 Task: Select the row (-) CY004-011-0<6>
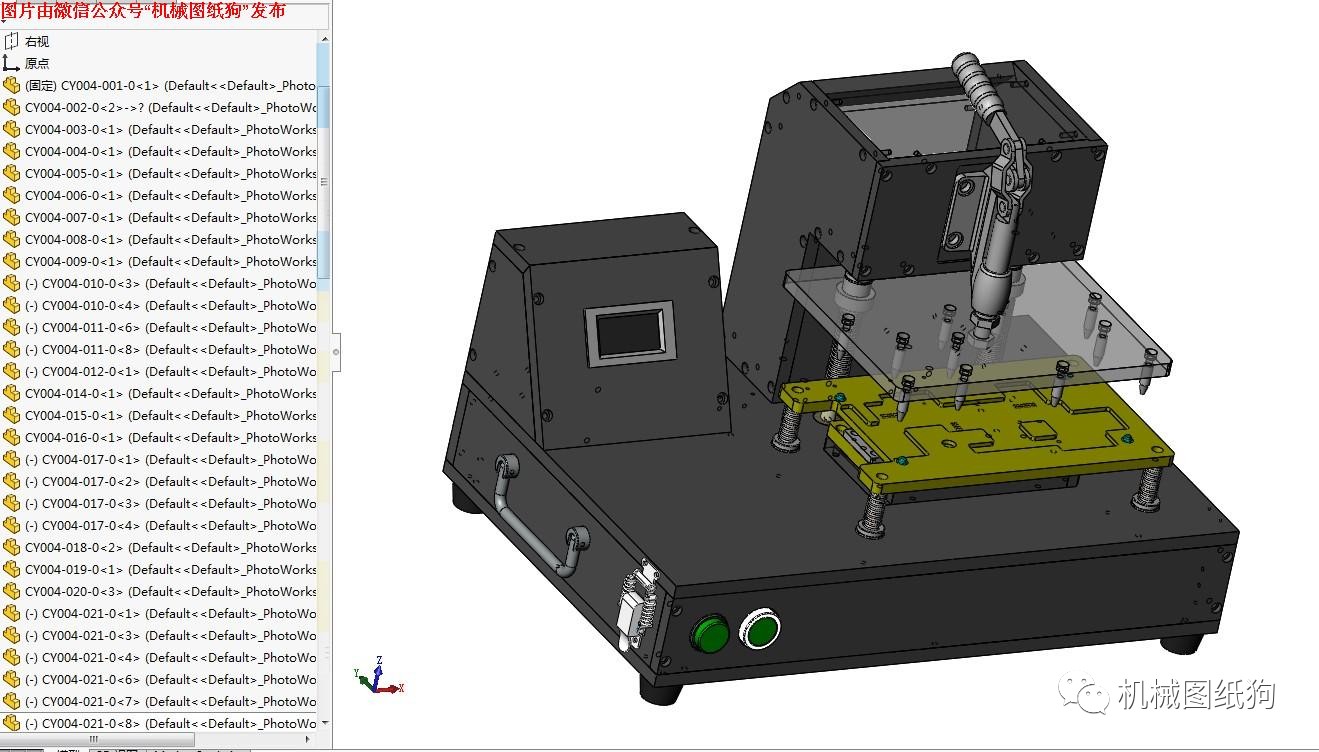click(x=159, y=327)
